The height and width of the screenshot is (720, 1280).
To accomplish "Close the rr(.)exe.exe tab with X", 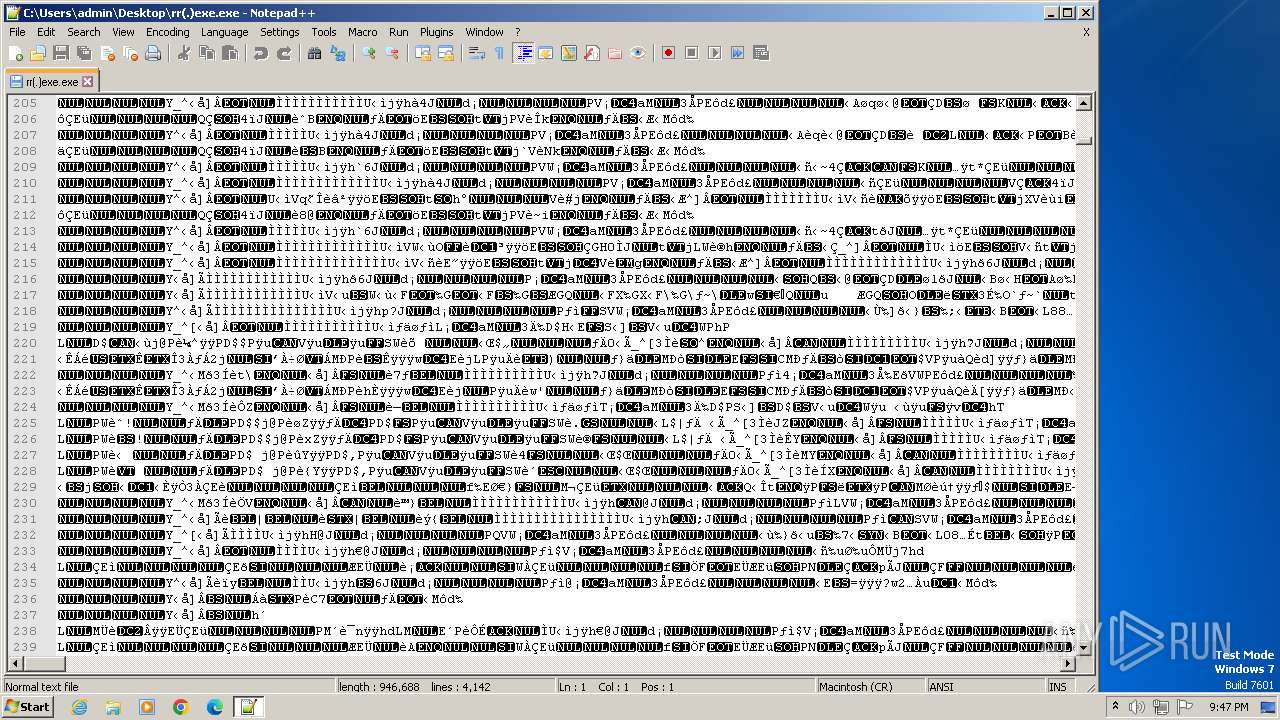I will [x=87, y=82].
